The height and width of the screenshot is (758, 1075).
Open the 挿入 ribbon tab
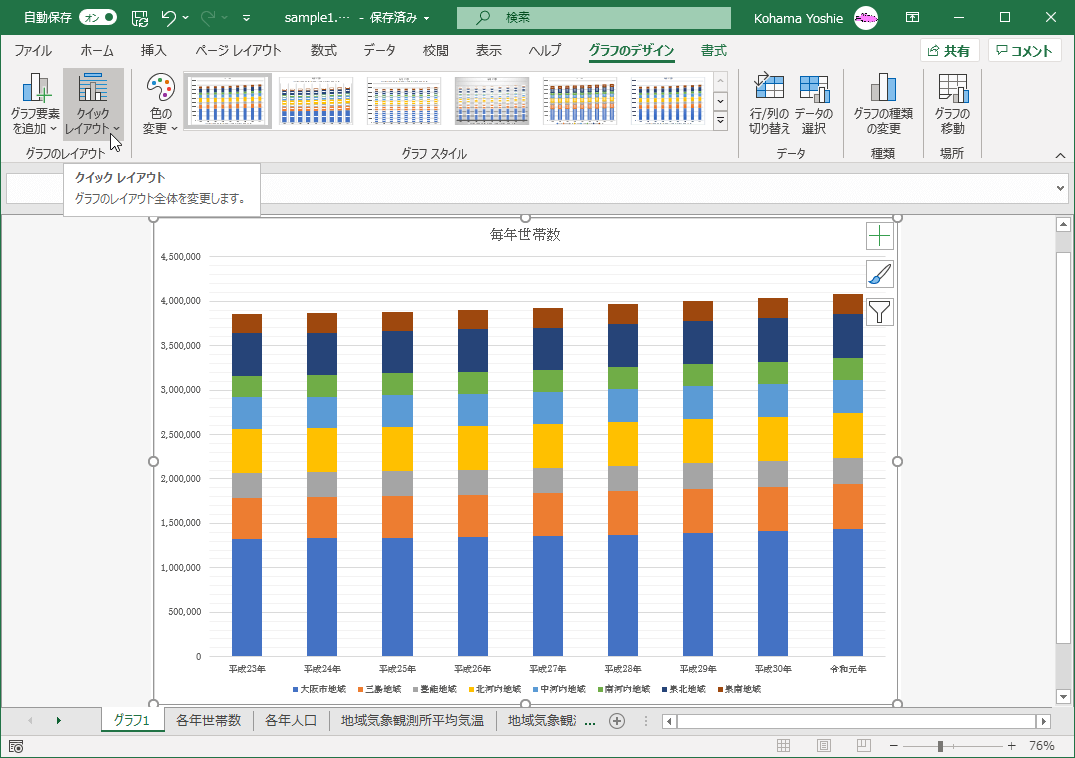pyautogui.click(x=153, y=51)
